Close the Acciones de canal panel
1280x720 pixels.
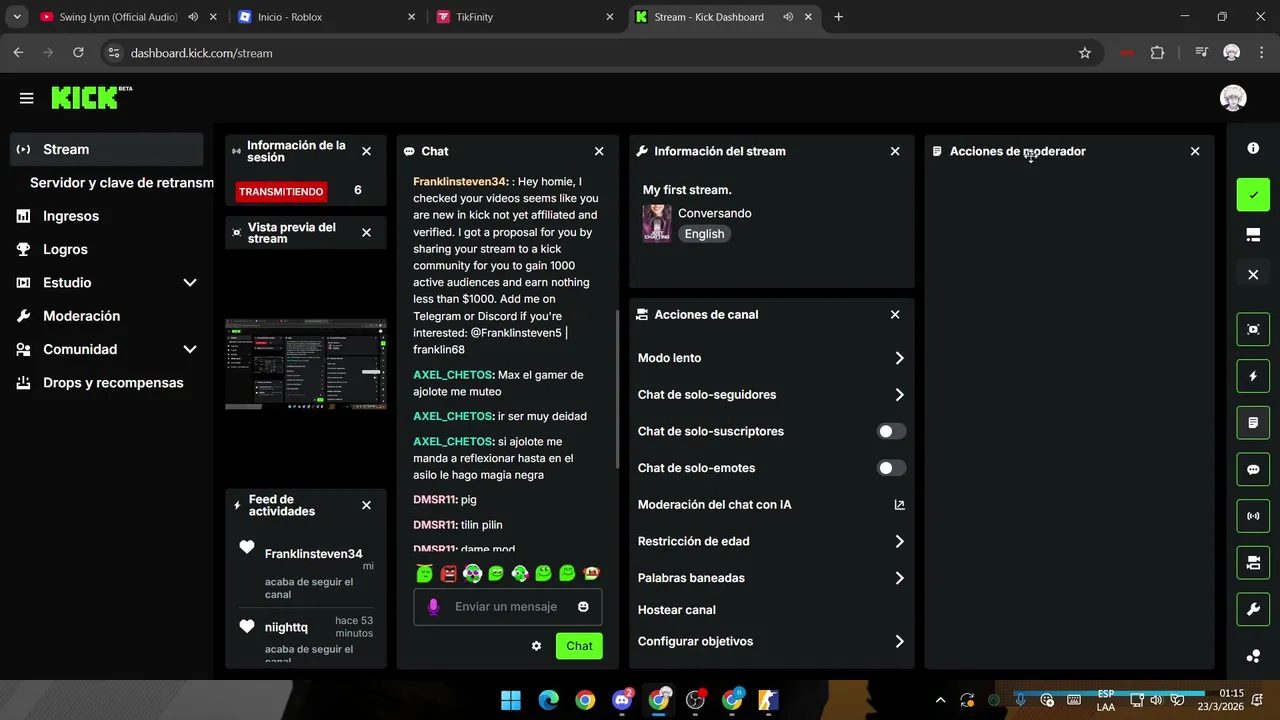click(895, 314)
